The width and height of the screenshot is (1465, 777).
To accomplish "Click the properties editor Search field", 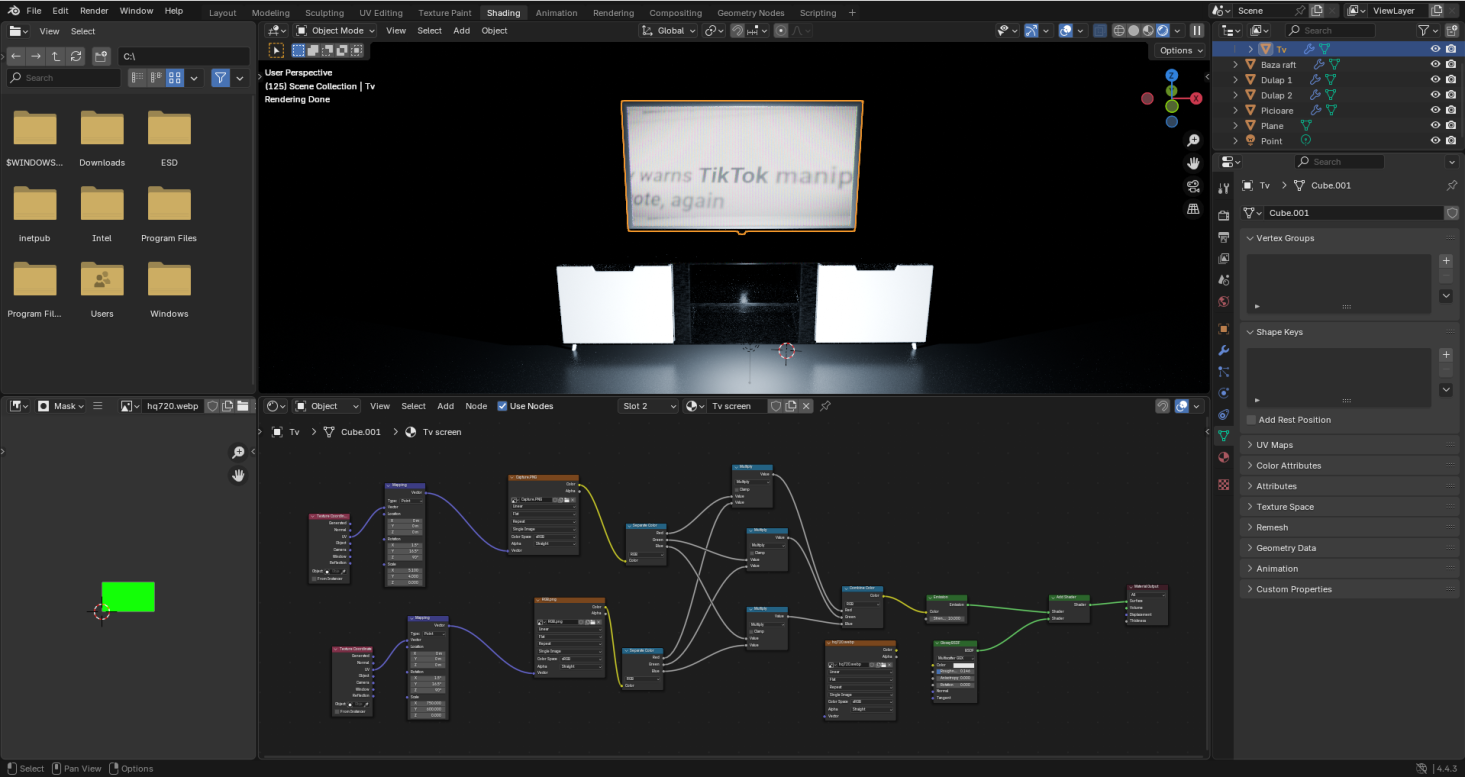I will (x=1339, y=161).
